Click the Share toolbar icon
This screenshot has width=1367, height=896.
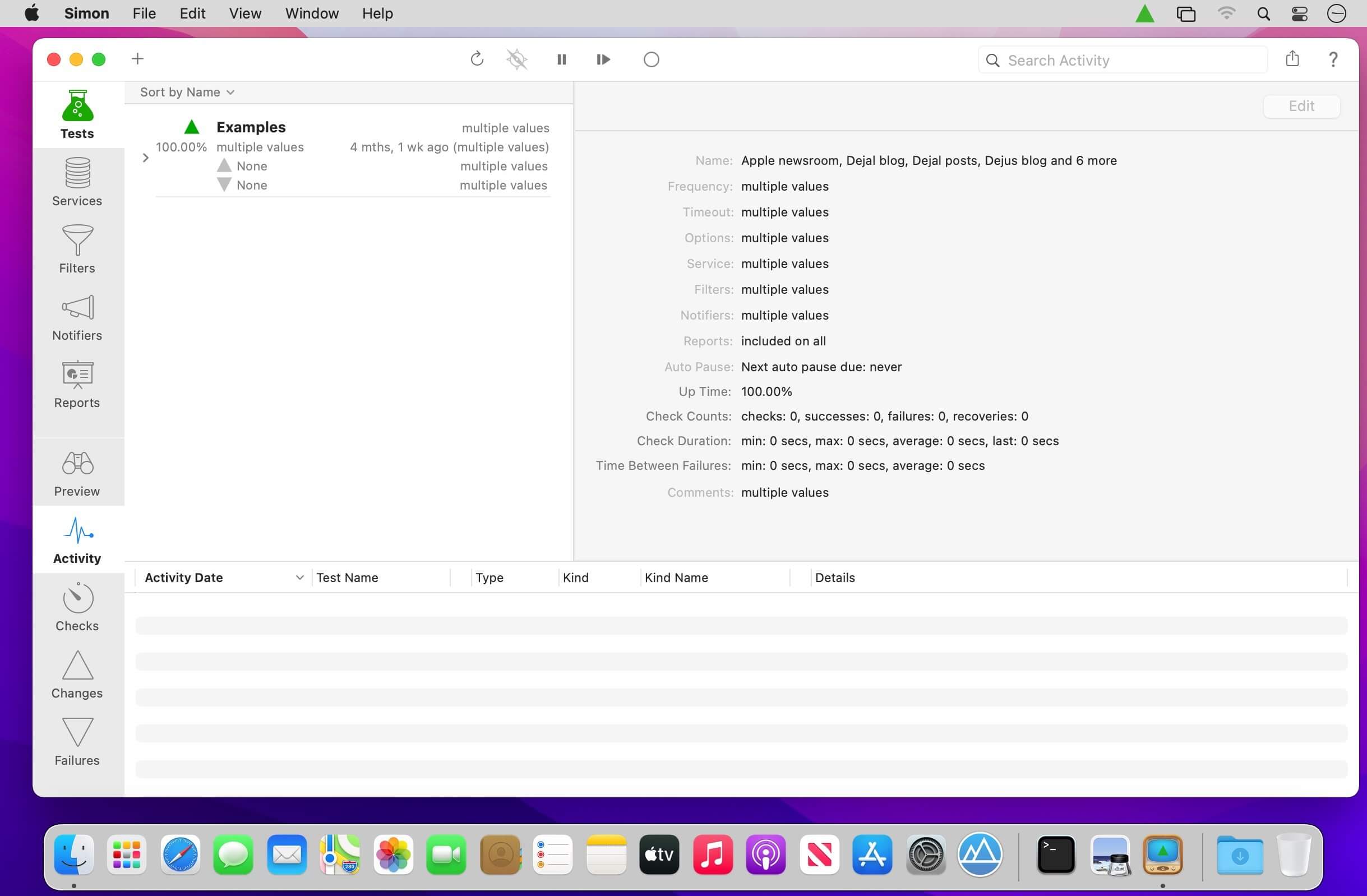pyautogui.click(x=1292, y=58)
